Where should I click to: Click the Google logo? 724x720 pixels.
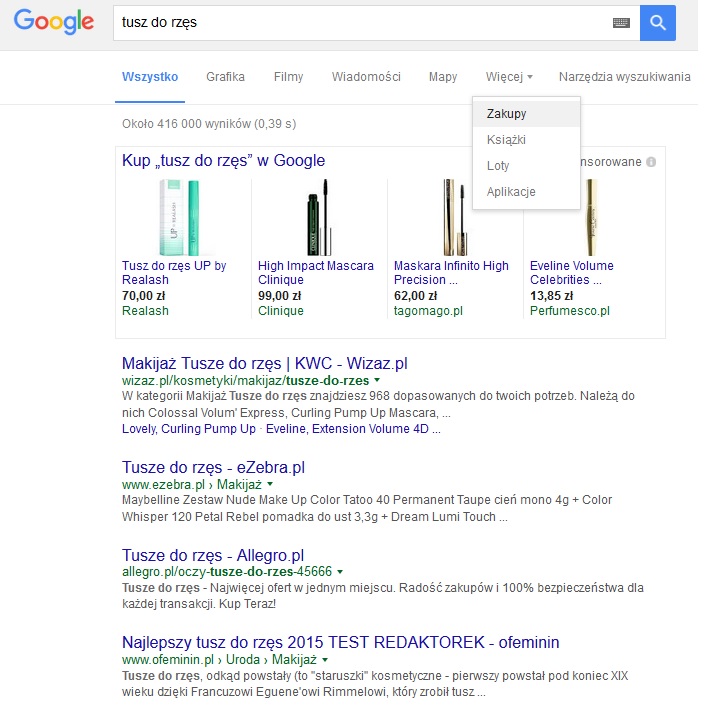coord(54,22)
